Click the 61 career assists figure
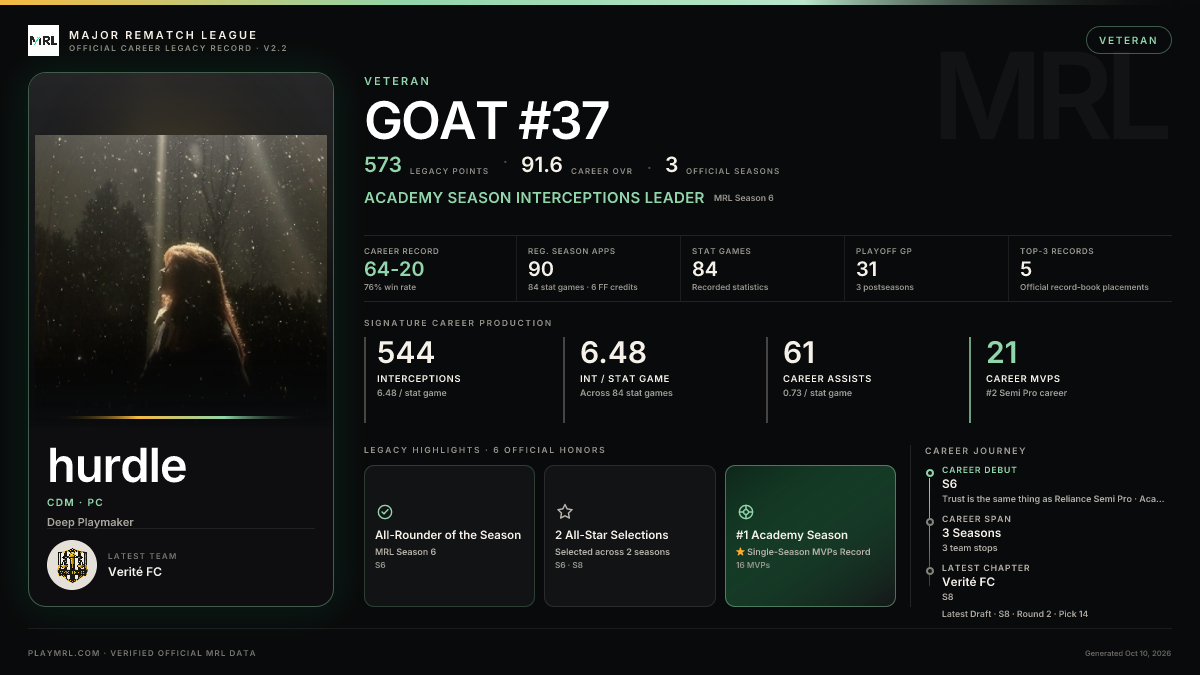 click(799, 352)
